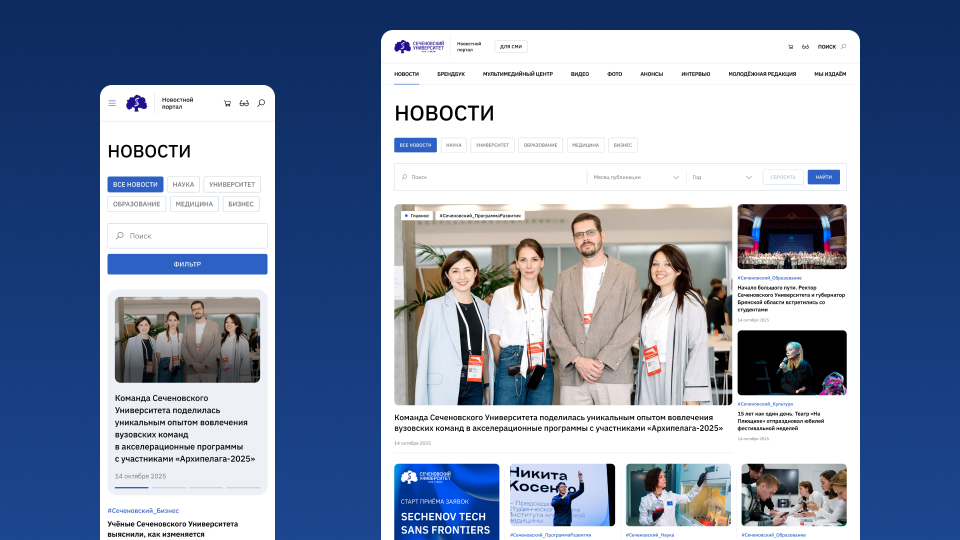Screen dimensions: 960x540
Task: Click the glasses accessibility icon in the mobile header
Action: point(244,103)
